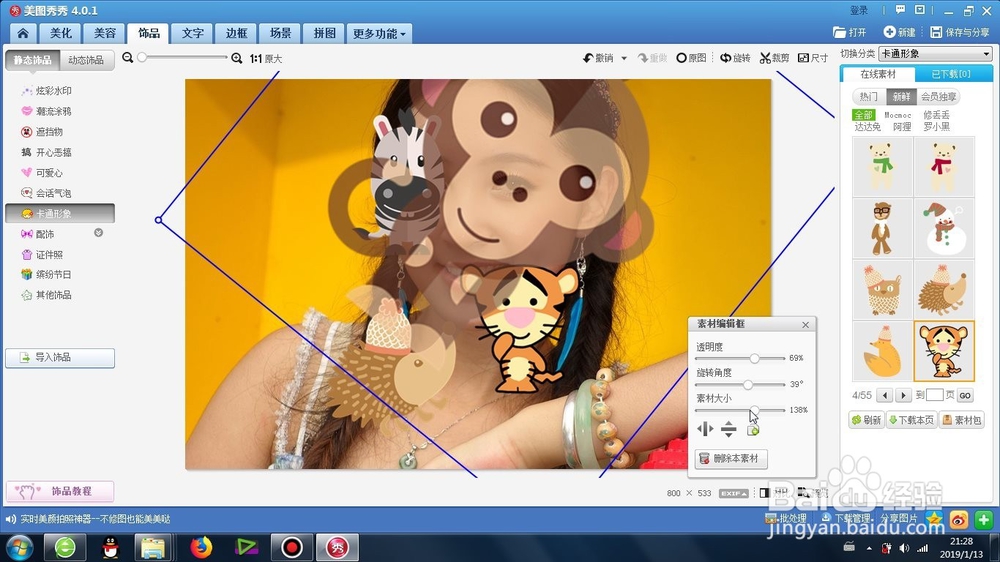Click the 刷新 refresh button
Image resolution: width=1000 pixels, height=562 pixels.
tap(866, 420)
